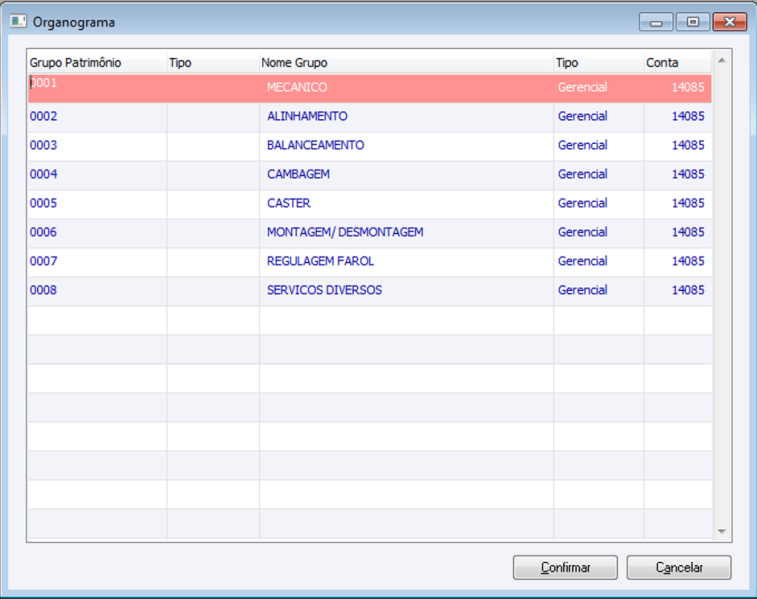Image resolution: width=757 pixels, height=599 pixels.
Task: Select the MECANICO row name
Action: [297, 87]
